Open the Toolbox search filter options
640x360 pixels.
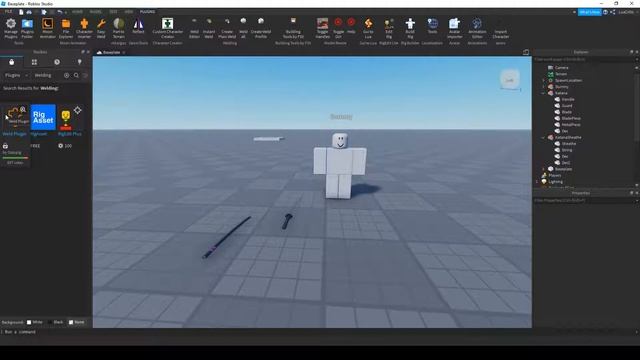click(85, 76)
